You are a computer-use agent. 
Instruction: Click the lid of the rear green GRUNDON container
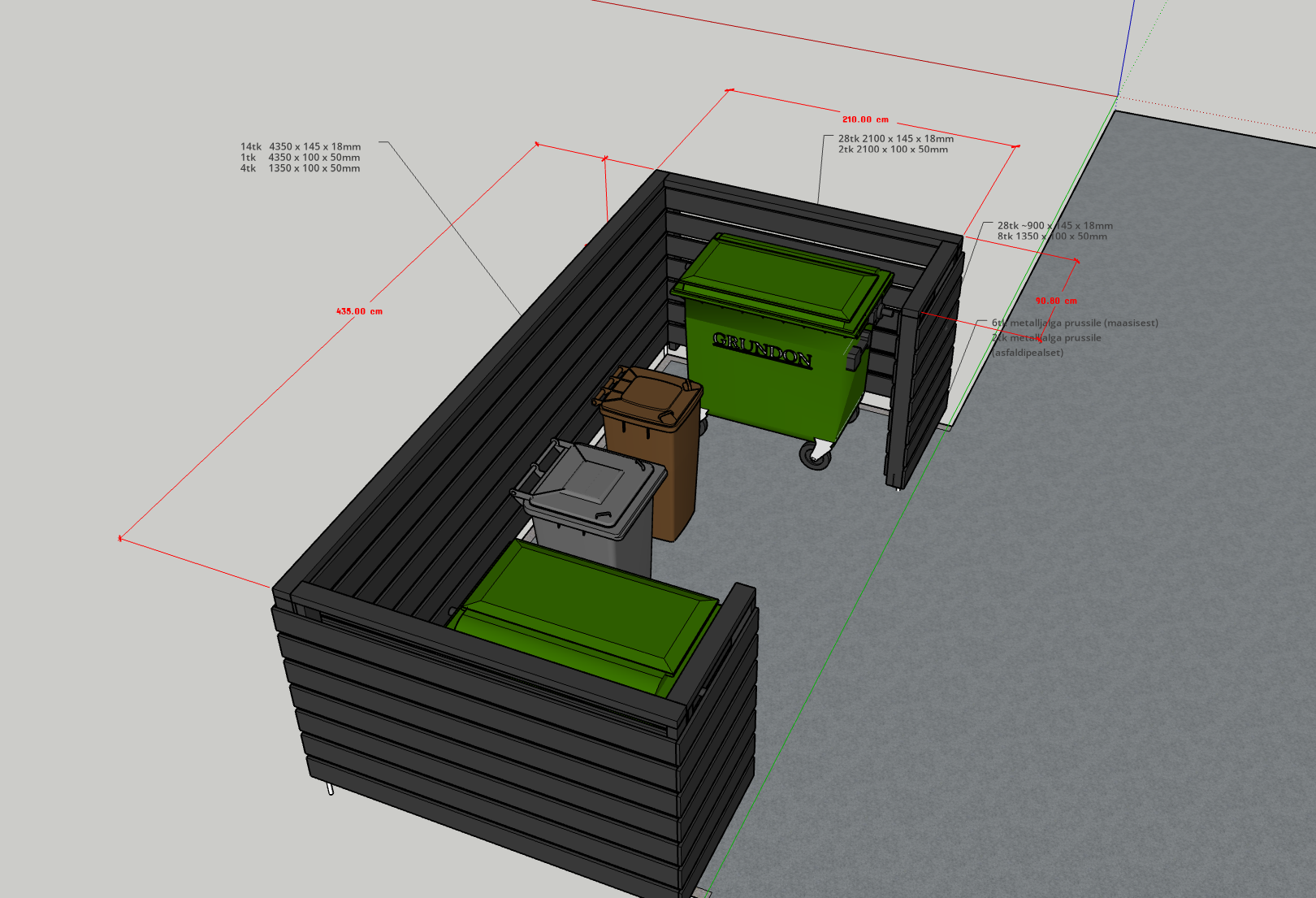click(x=780, y=276)
